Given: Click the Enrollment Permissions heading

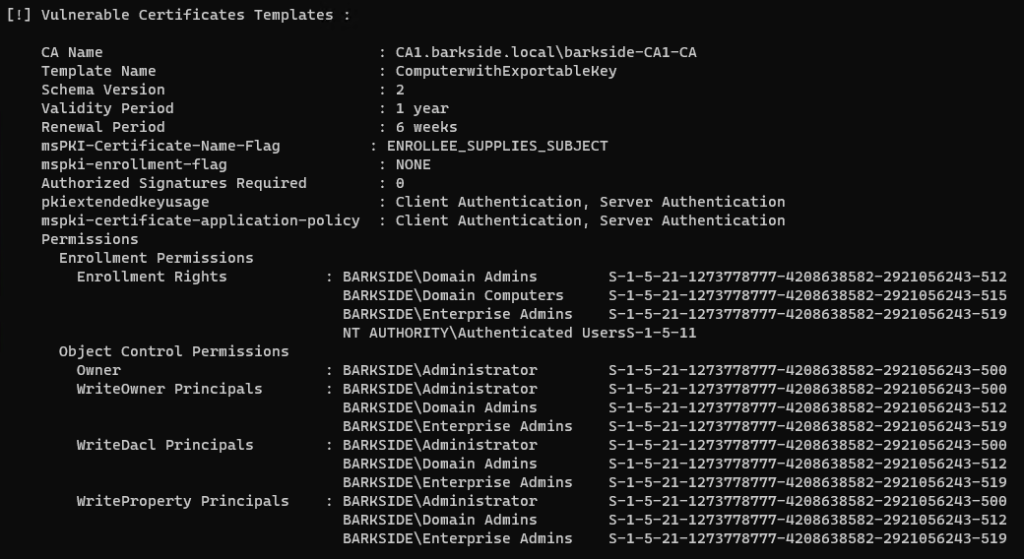Looking at the screenshot, I should click(x=156, y=258).
